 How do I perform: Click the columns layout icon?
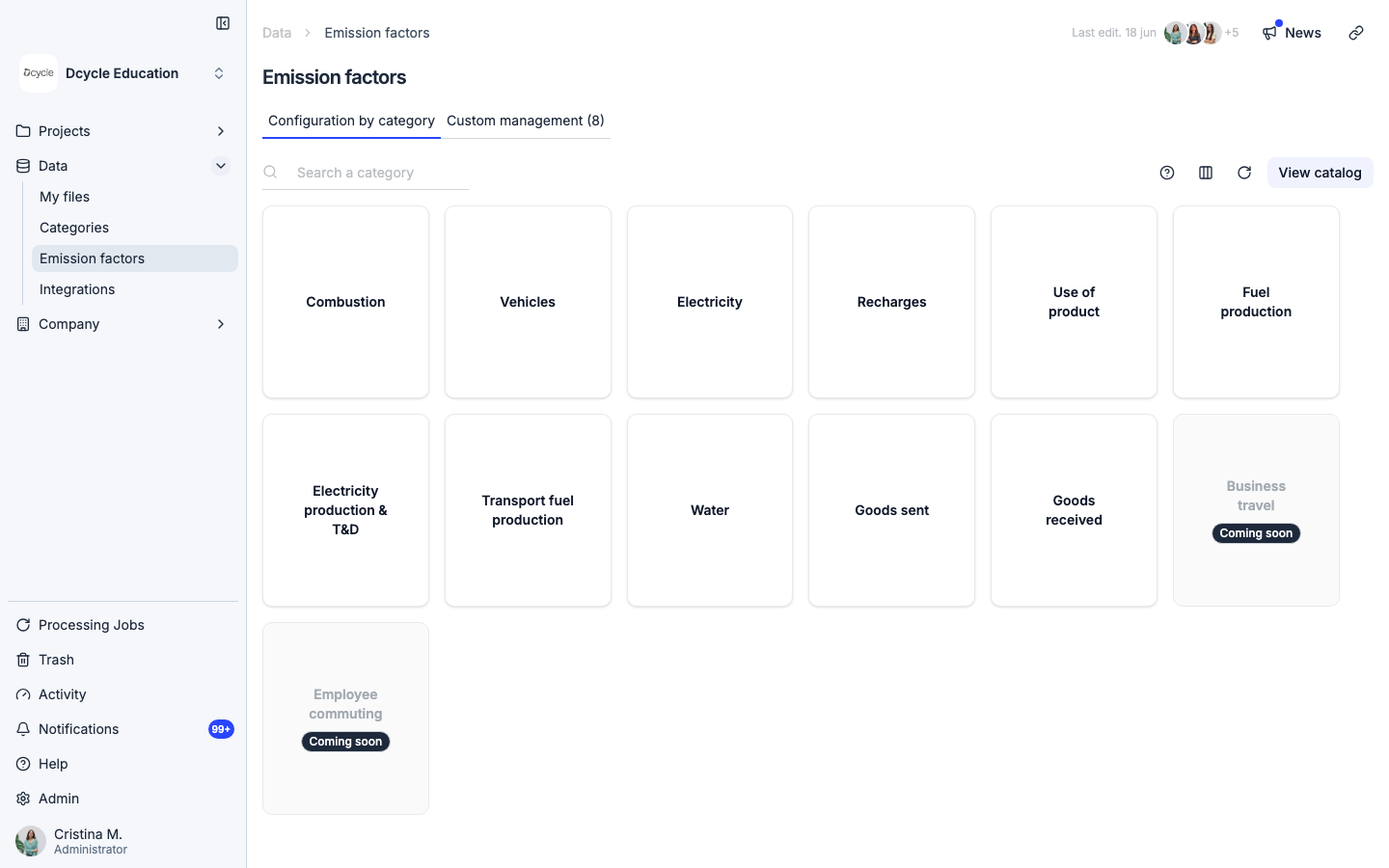coord(1206,173)
